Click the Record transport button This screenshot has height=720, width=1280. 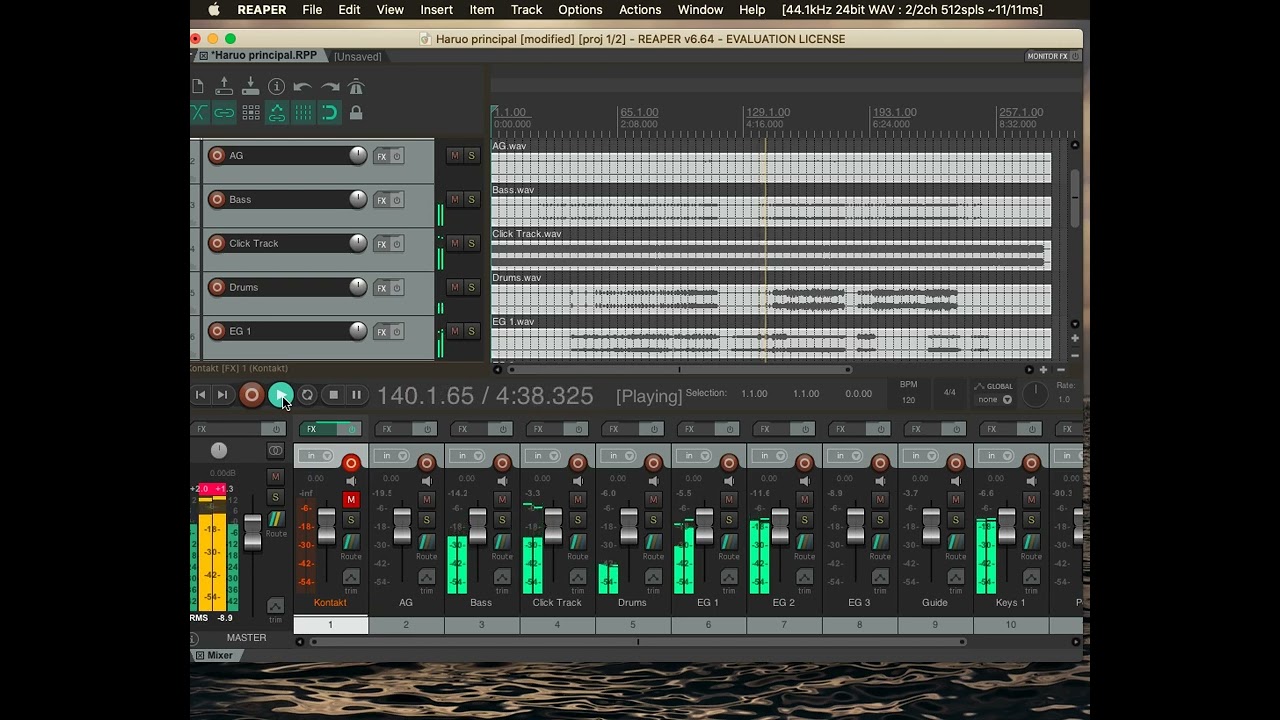pos(252,395)
